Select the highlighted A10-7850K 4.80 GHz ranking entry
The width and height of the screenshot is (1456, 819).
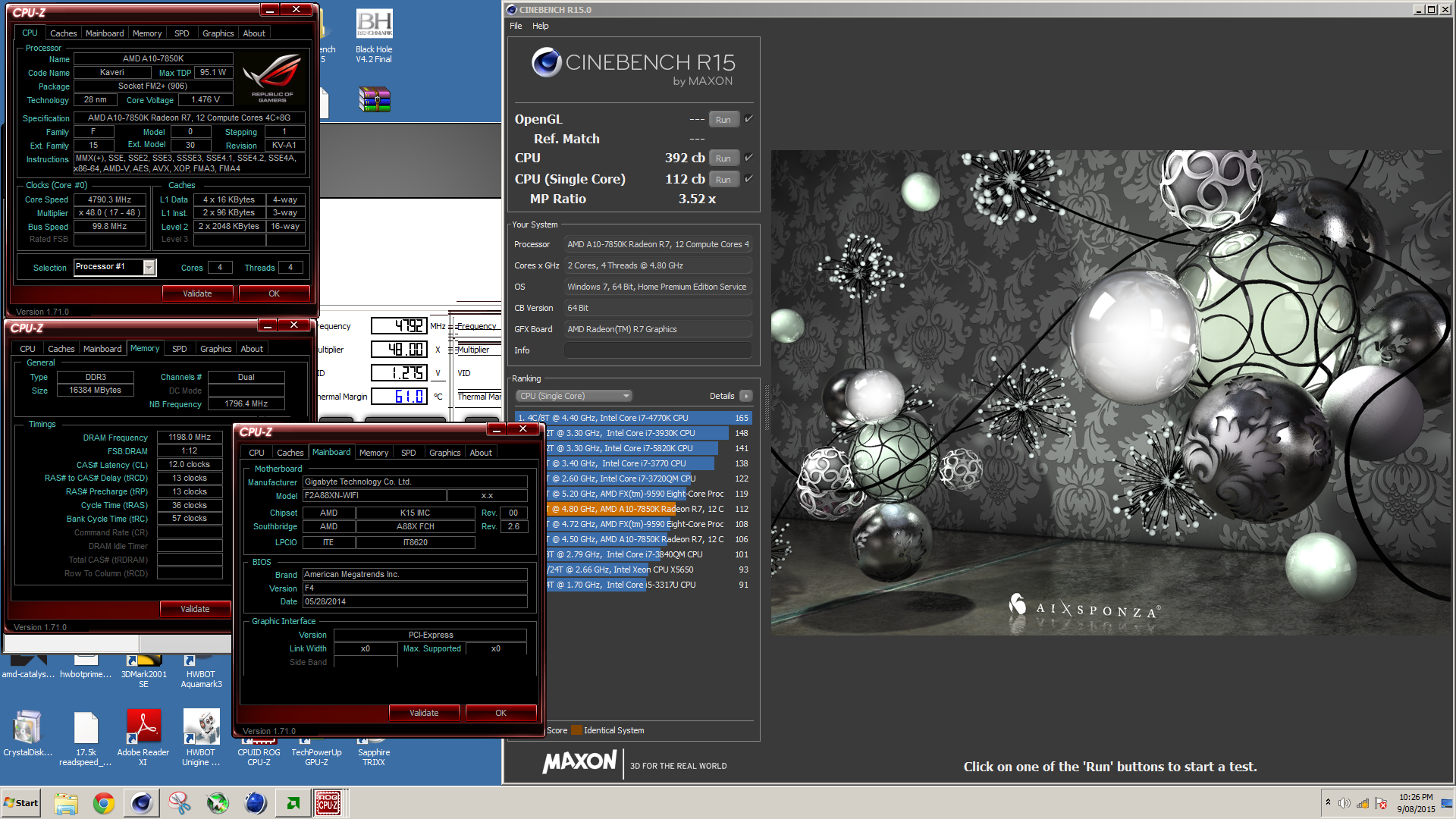click(x=648, y=509)
